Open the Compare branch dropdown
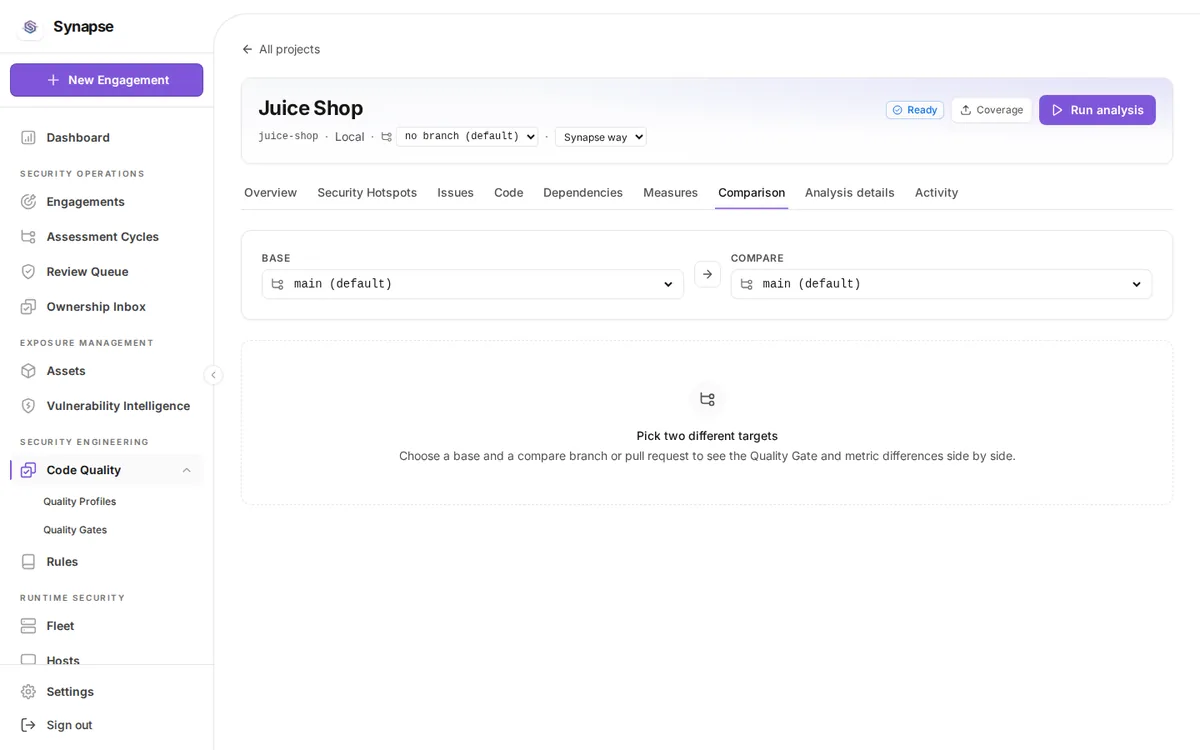The width and height of the screenshot is (1200, 750). click(941, 284)
